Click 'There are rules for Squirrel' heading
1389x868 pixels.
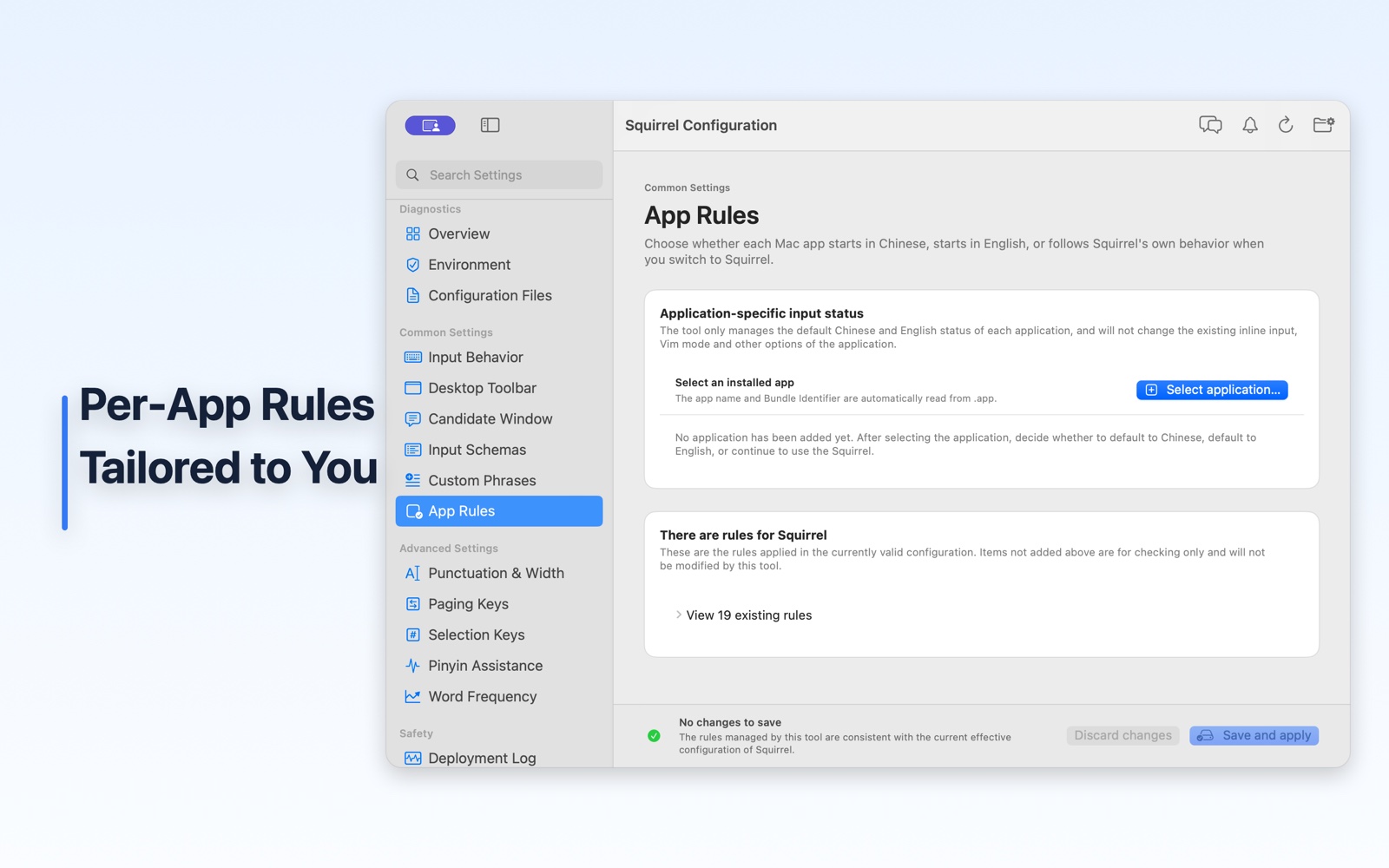743,536
